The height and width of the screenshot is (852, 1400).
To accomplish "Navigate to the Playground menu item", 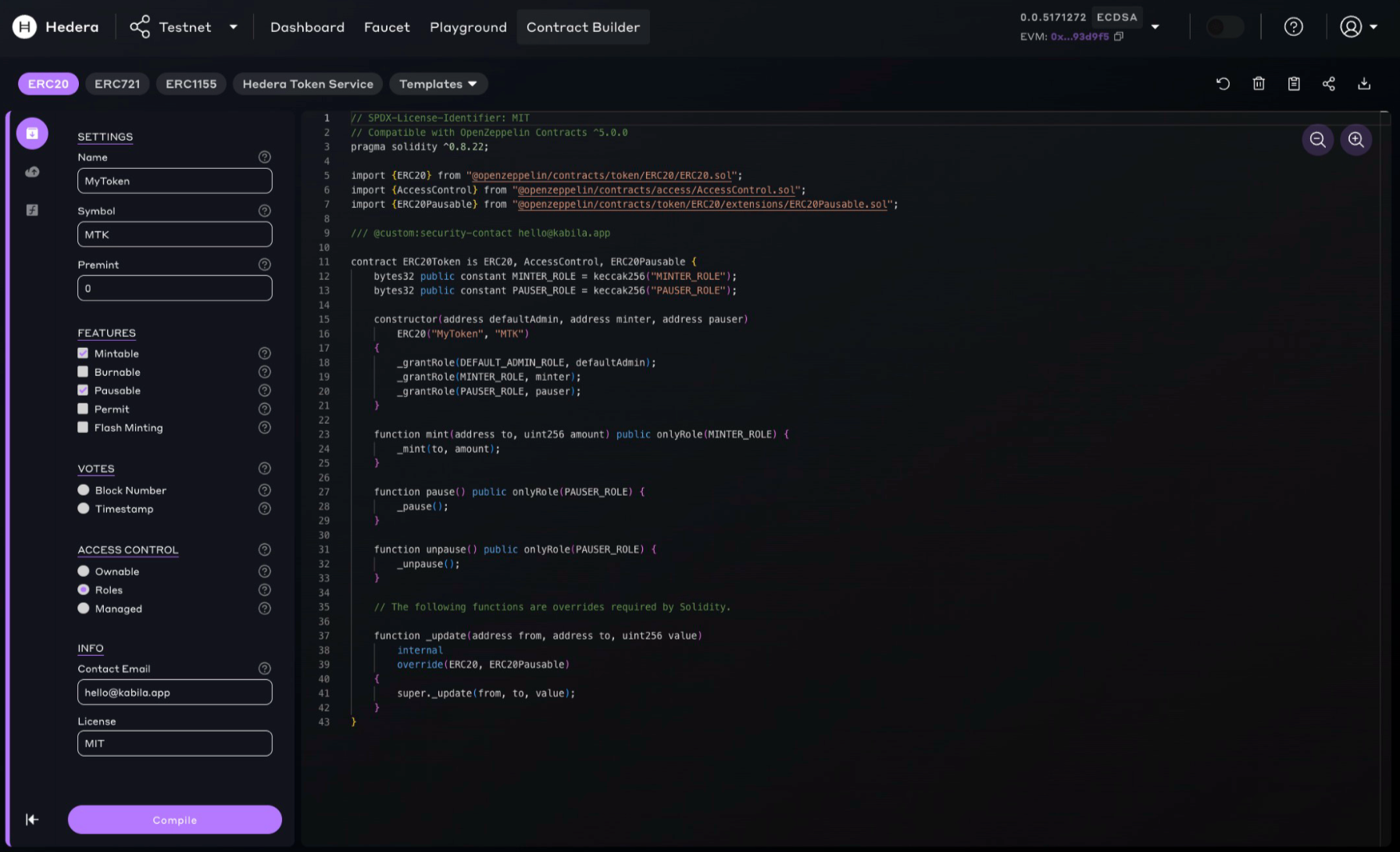I will pyautogui.click(x=467, y=27).
